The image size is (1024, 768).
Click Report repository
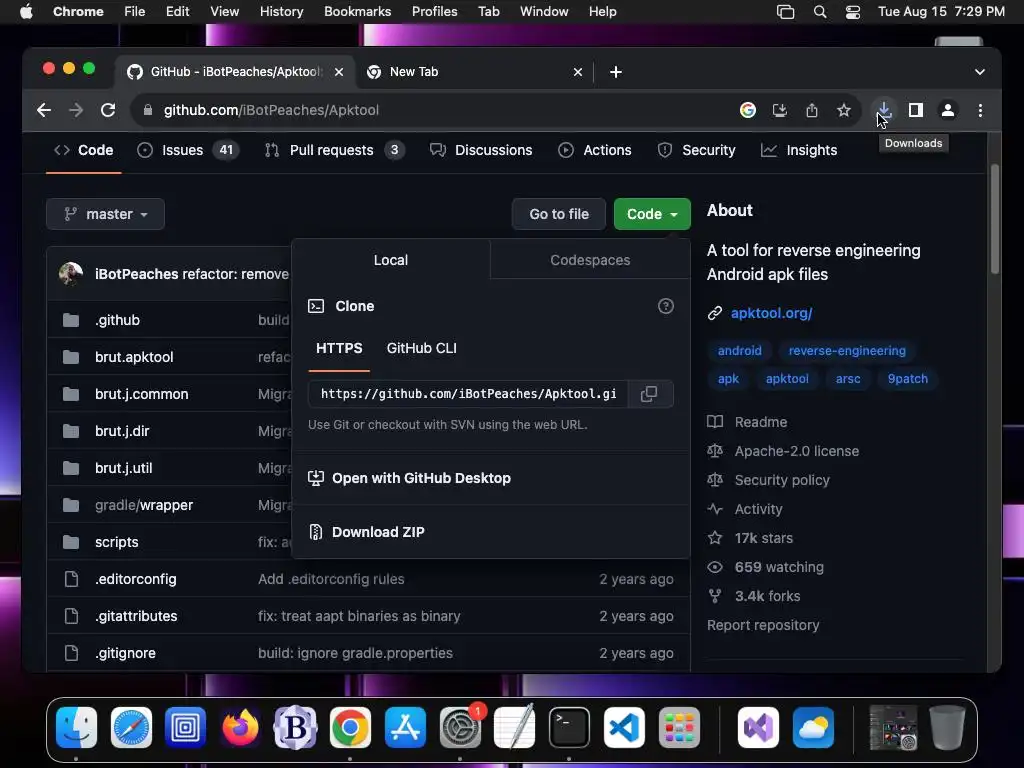pyautogui.click(x=763, y=625)
